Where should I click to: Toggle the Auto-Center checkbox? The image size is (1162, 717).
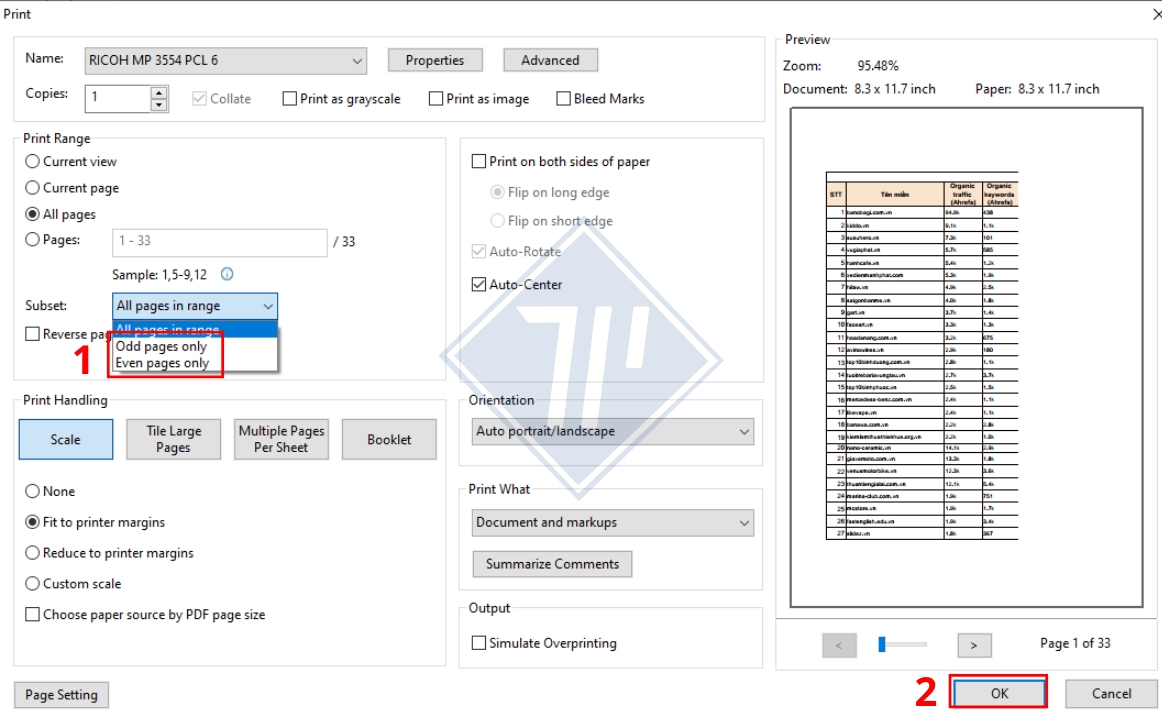pyautogui.click(x=479, y=285)
